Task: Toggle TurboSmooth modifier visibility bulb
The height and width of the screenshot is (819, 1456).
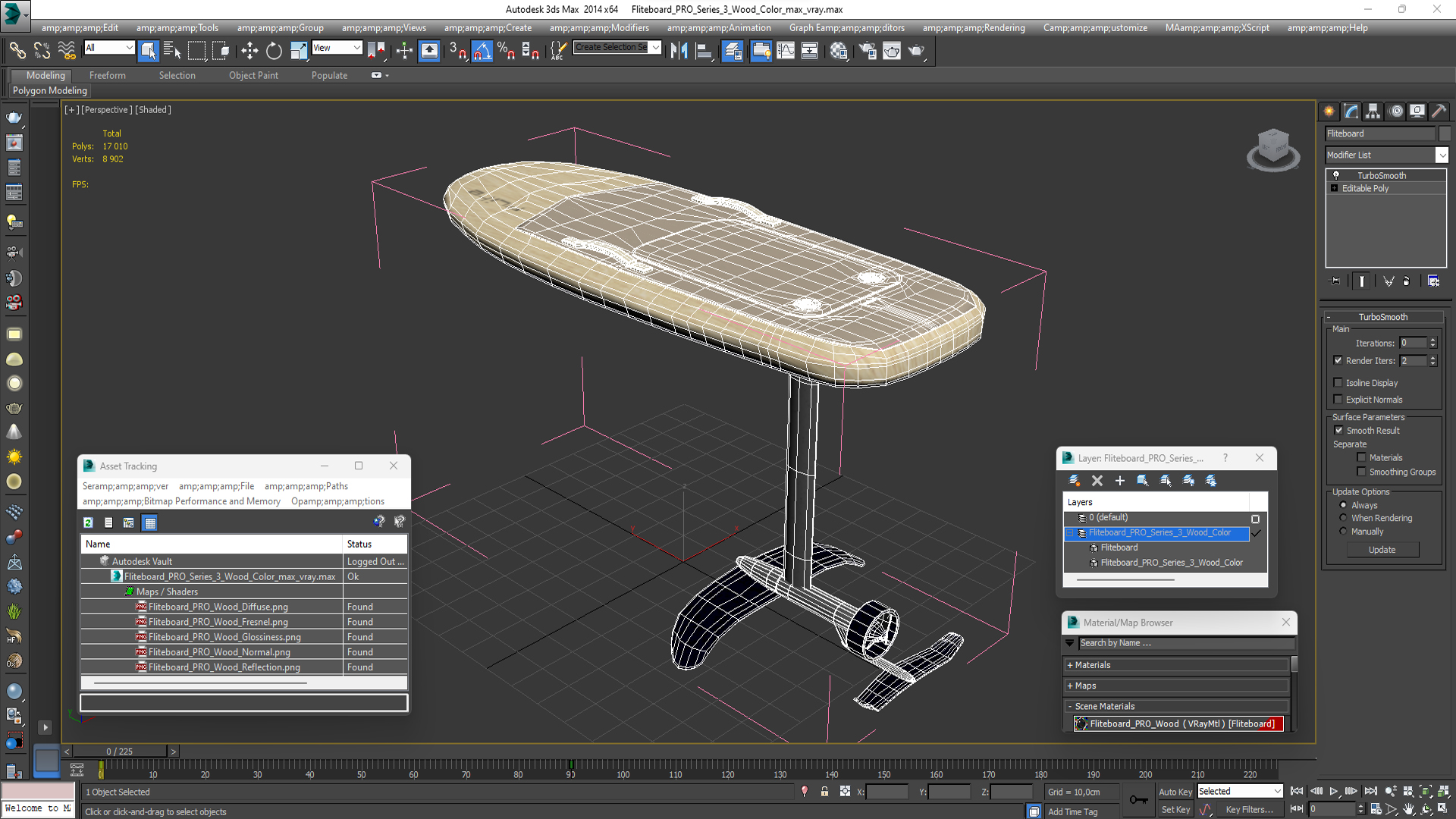Action: coord(1335,175)
